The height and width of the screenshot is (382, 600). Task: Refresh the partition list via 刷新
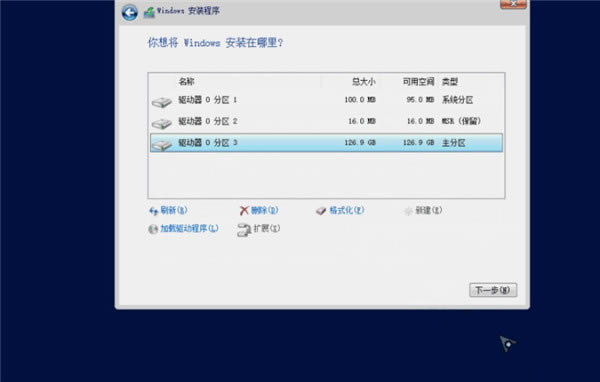pos(174,210)
